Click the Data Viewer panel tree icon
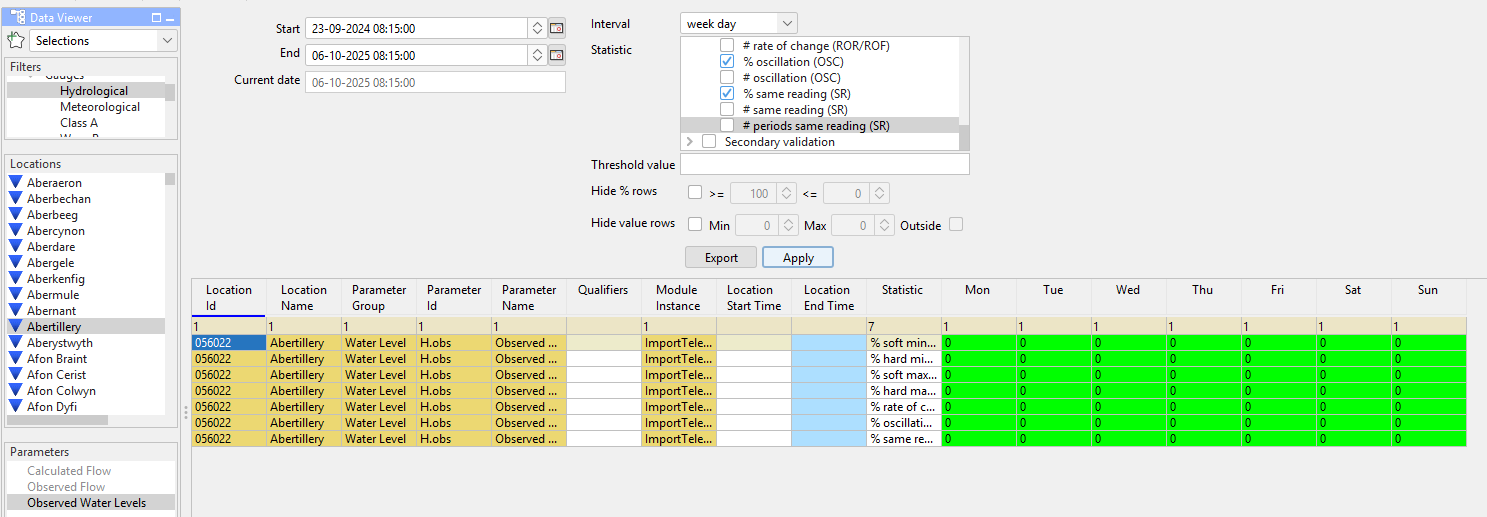Screen dimensions: 1487x517 coord(17,17)
